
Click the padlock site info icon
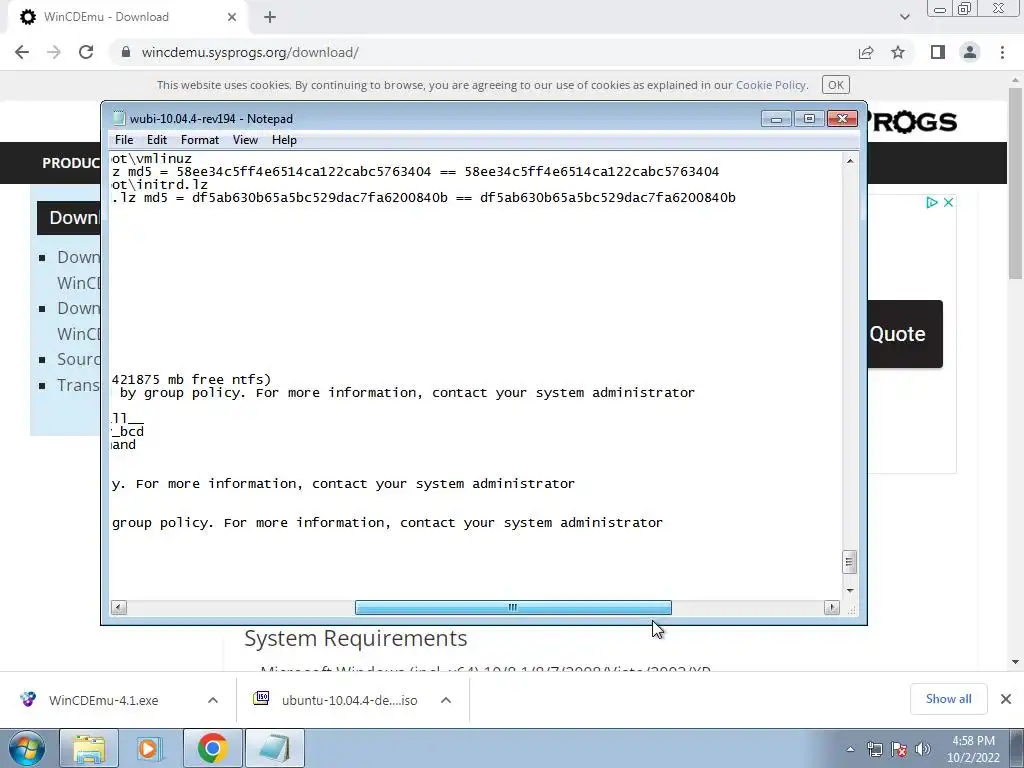[x=126, y=52]
